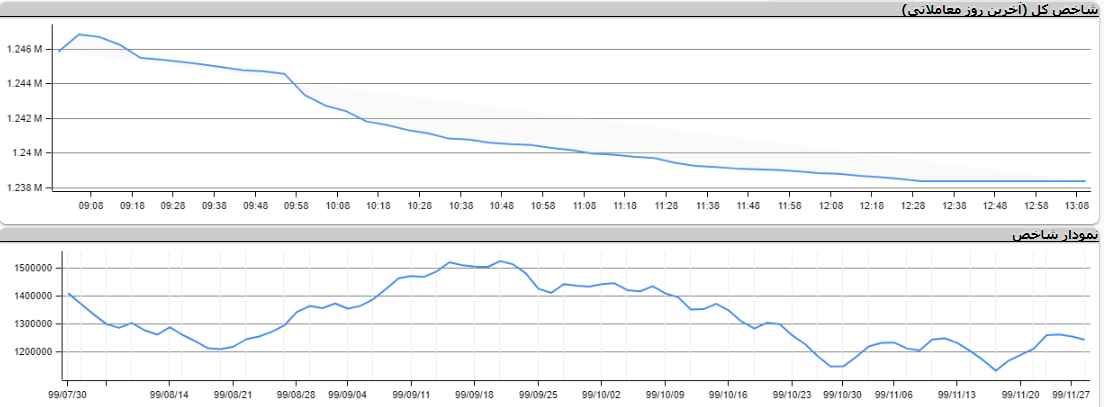Select the 99/11/27 date axis label
Image resolution: width=1104 pixels, height=407 pixels.
coord(1072,395)
